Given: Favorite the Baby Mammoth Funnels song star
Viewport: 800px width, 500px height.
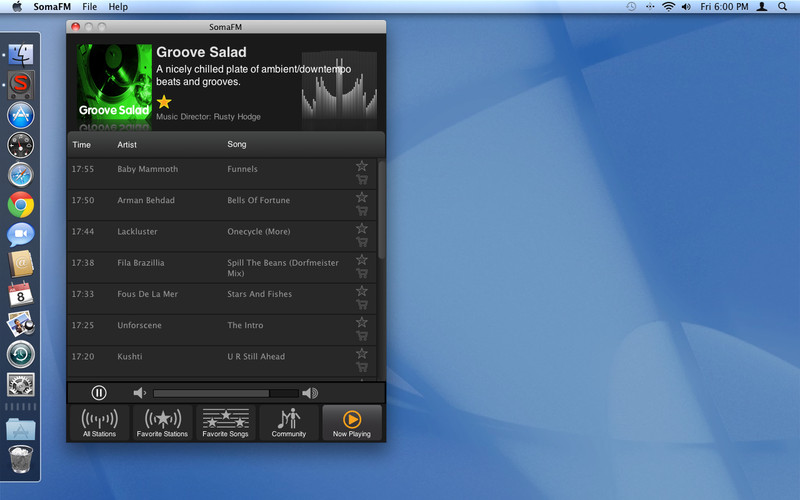Looking at the screenshot, I should pyautogui.click(x=362, y=166).
